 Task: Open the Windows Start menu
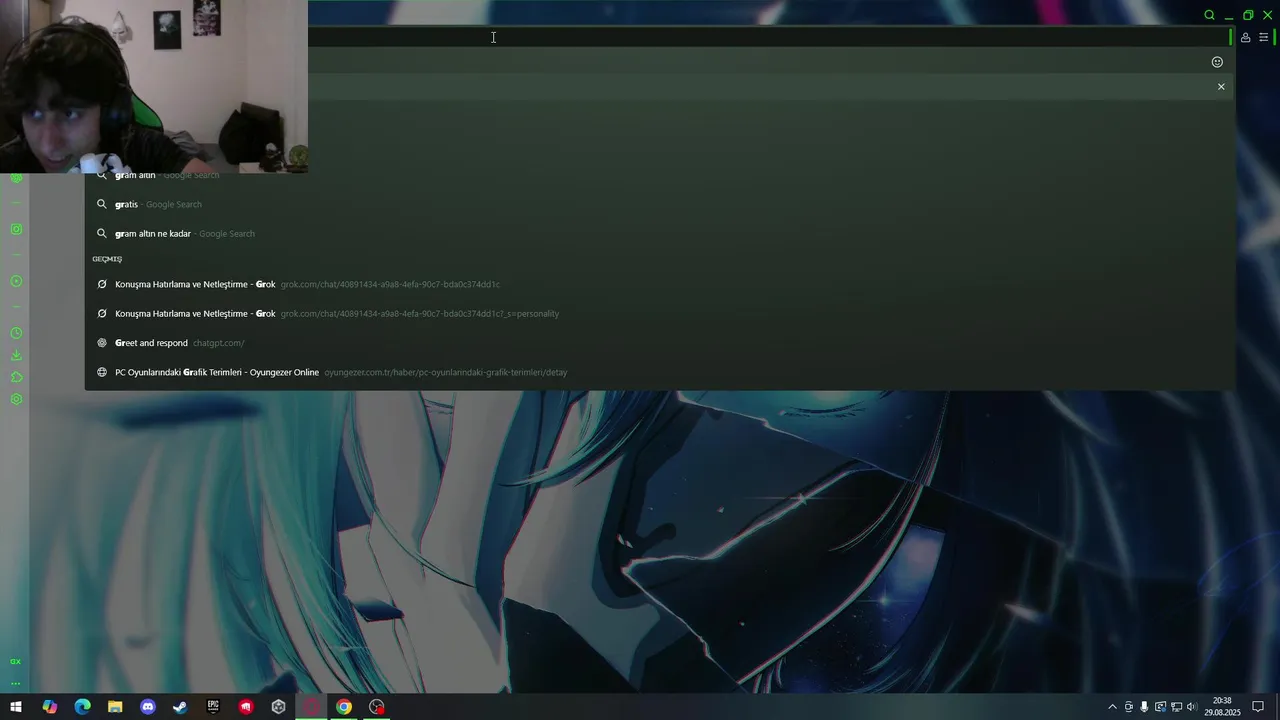tap(16, 707)
